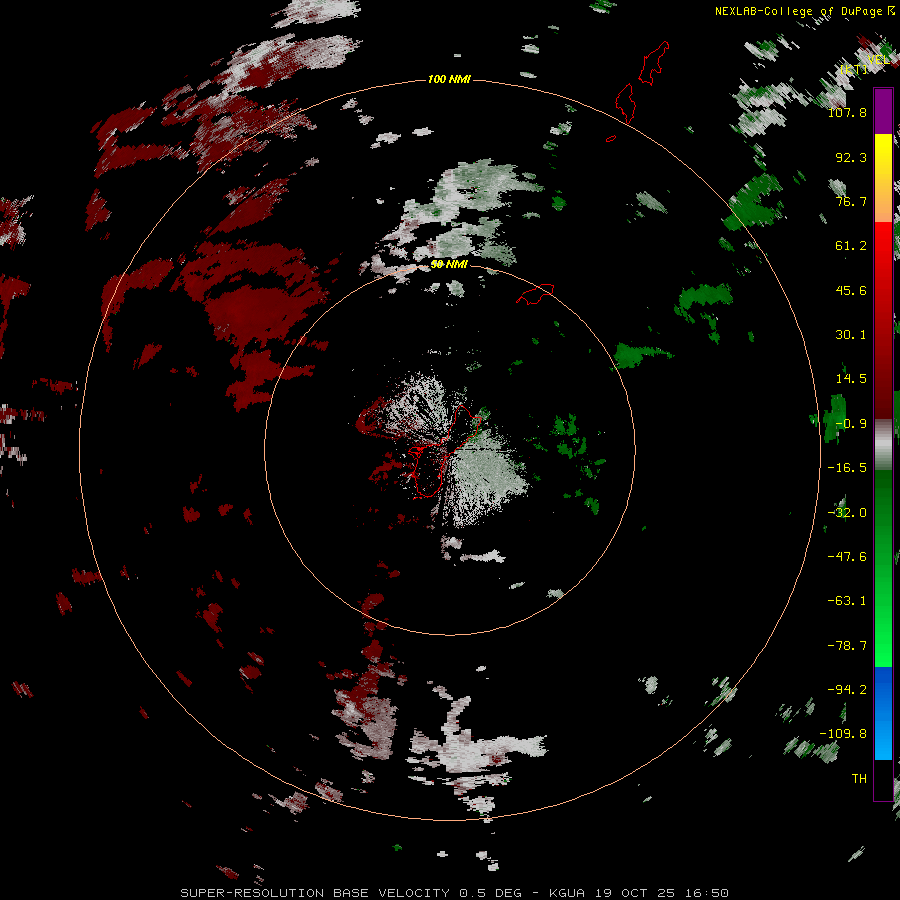Select the -0.9 velocity scale value

pyautogui.click(x=851, y=424)
